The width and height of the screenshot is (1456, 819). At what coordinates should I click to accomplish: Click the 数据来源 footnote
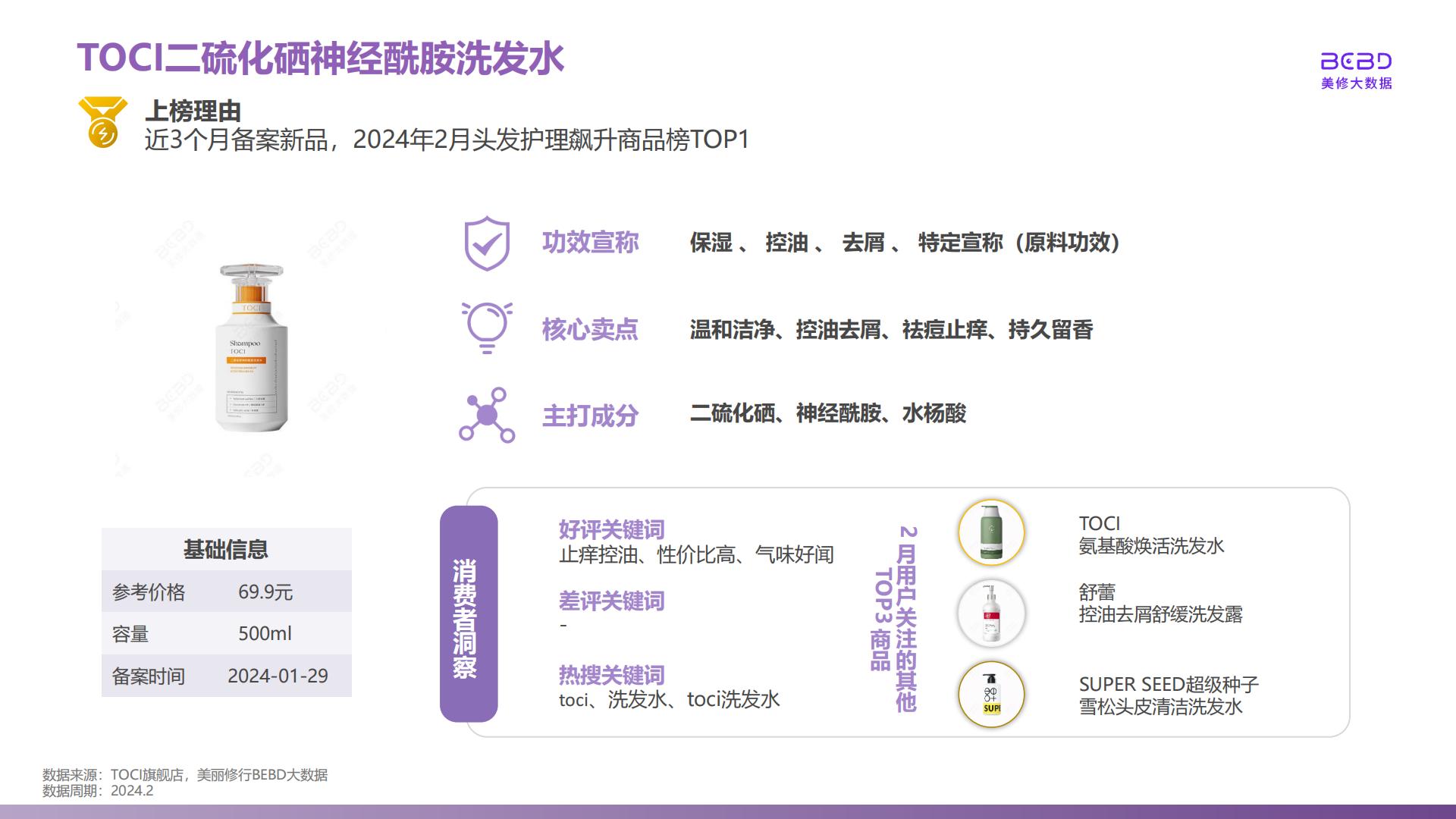point(185,774)
